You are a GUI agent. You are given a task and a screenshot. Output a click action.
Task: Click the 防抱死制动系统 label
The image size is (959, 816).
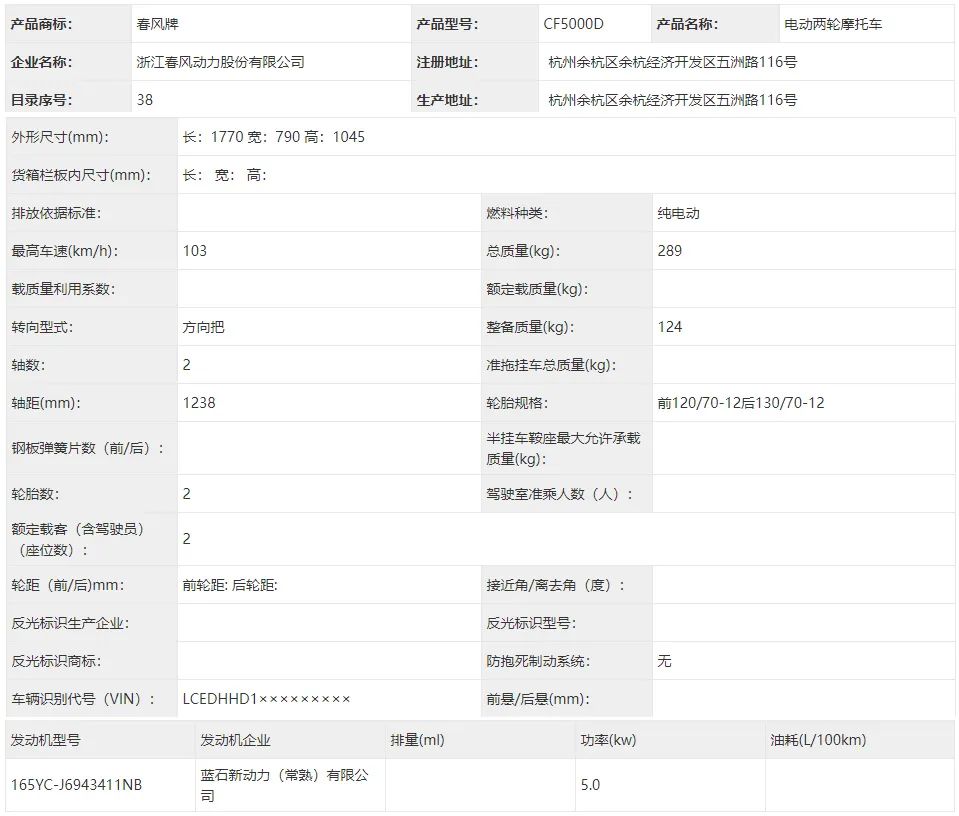pos(538,661)
